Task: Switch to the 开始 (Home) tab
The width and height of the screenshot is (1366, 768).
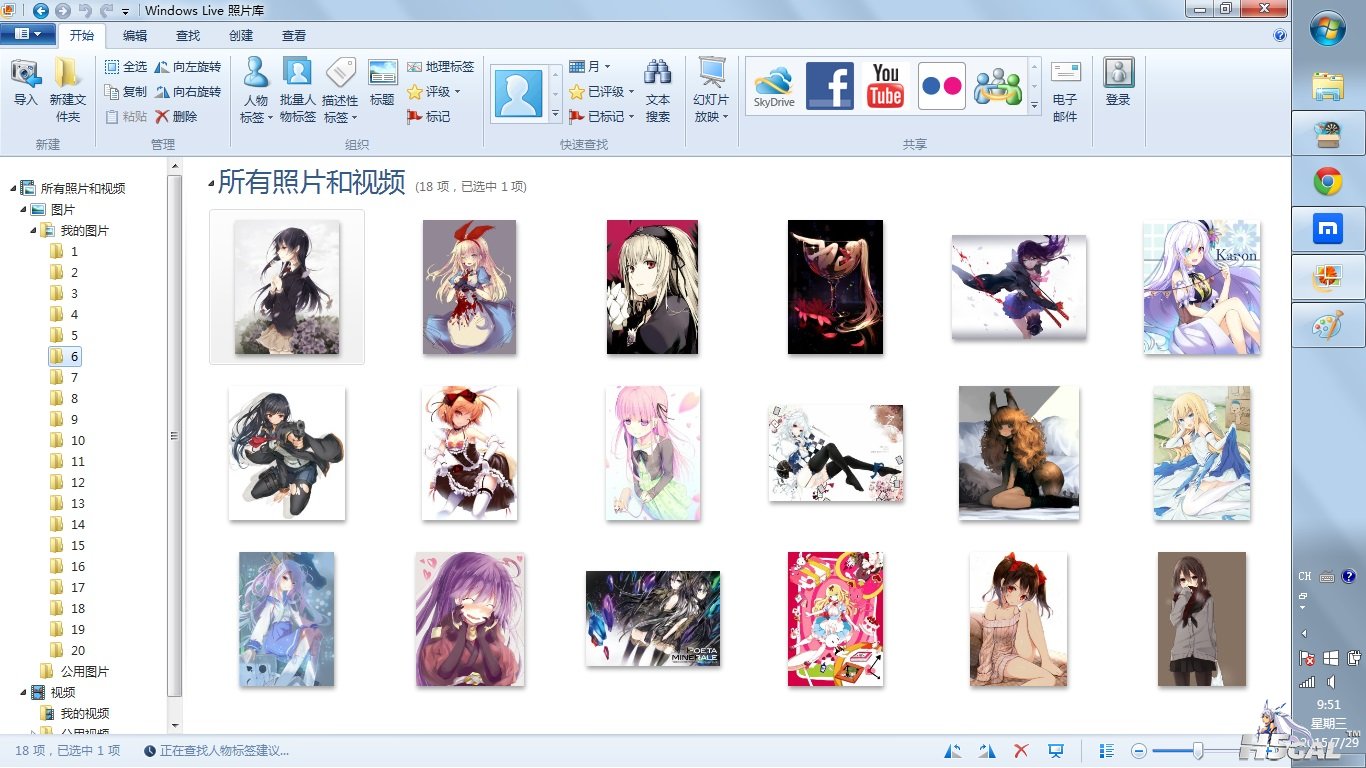Action: (x=82, y=36)
